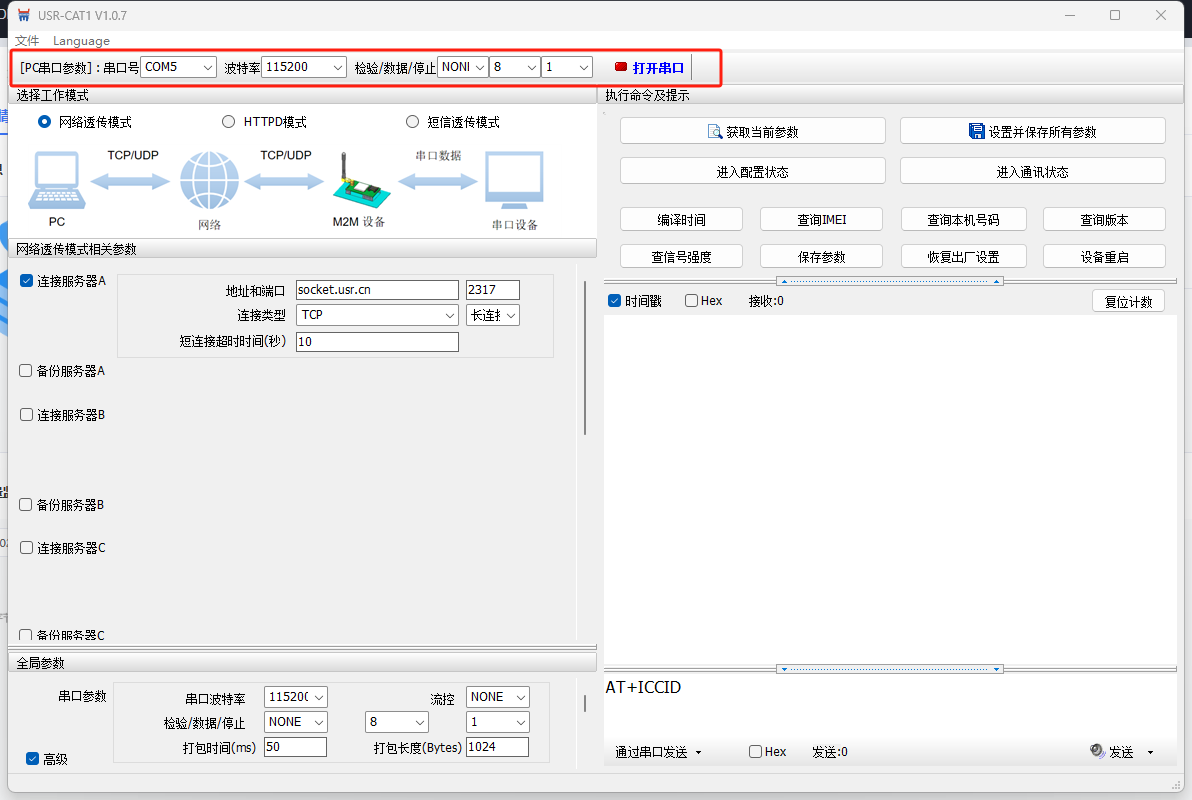The width and height of the screenshot is (1192, 800).
Task: Click the 发送 send icon
Action: click(x=1097, y=752)
